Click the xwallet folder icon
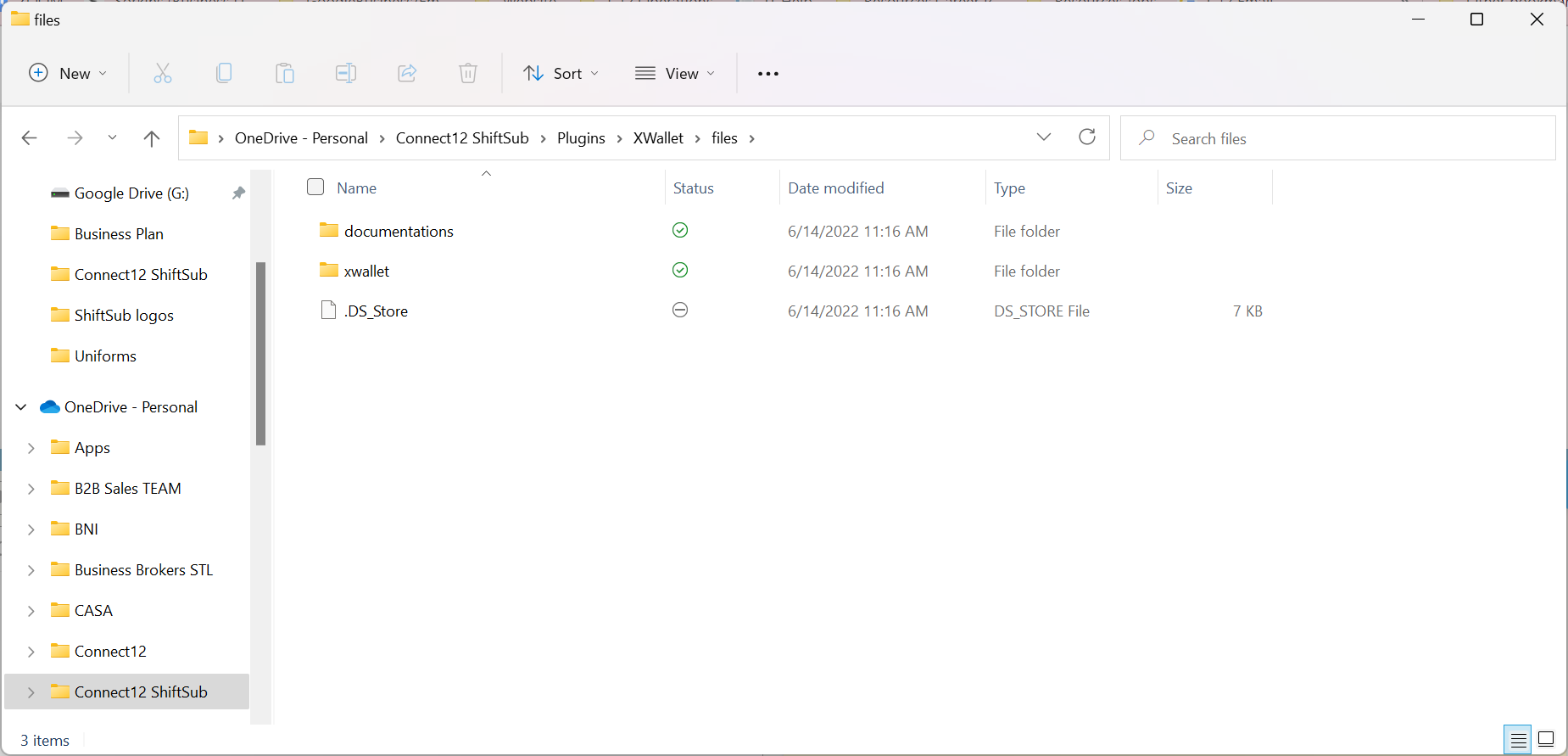The height and width of the screenshot is (756, 1568). [329, 270]
